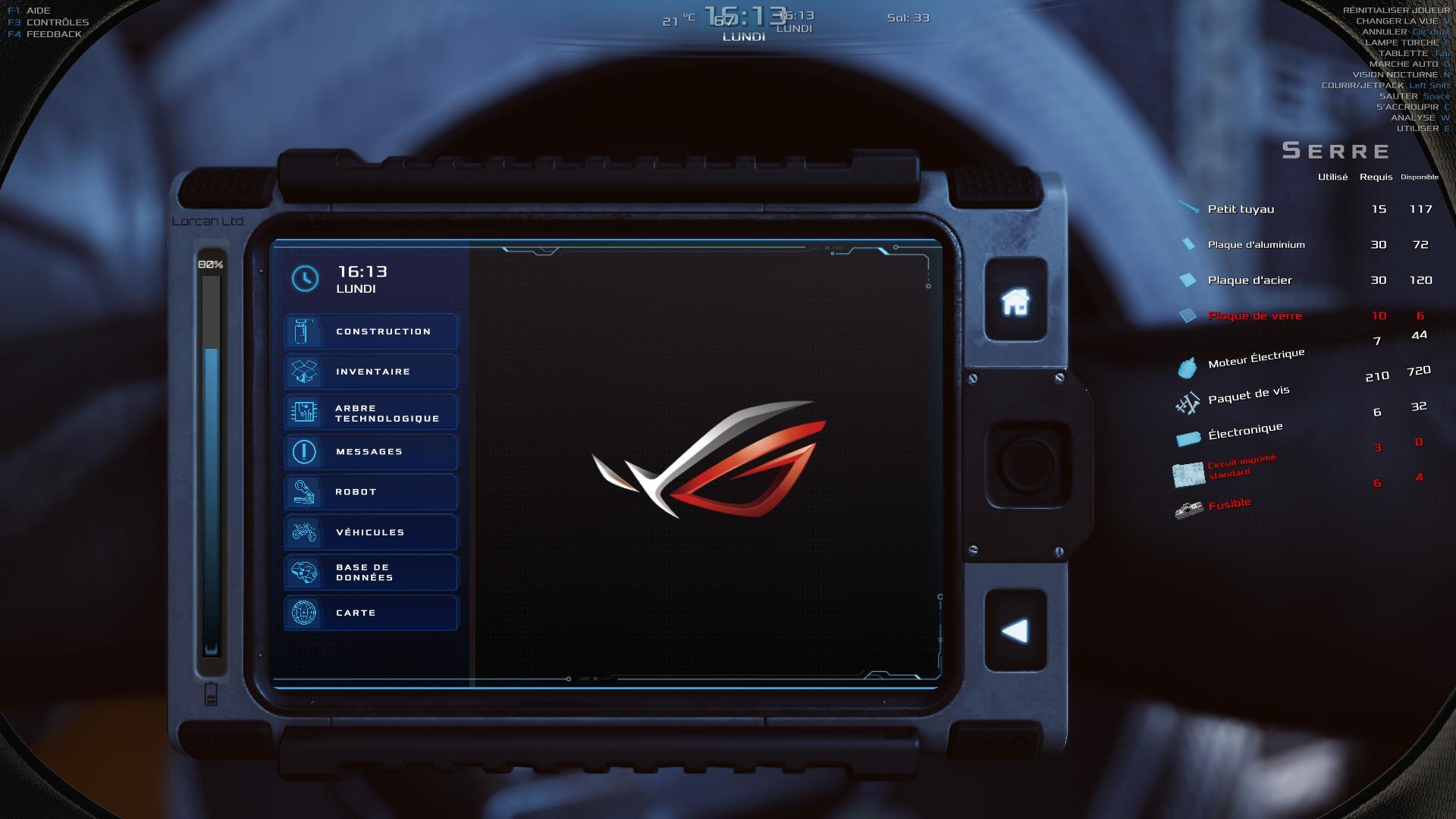The height and width of the screenshot is (819, 1456).
Task: Click the F3 Contrôles shortcut
Action: pyautogui.click(x=48, y=22)
